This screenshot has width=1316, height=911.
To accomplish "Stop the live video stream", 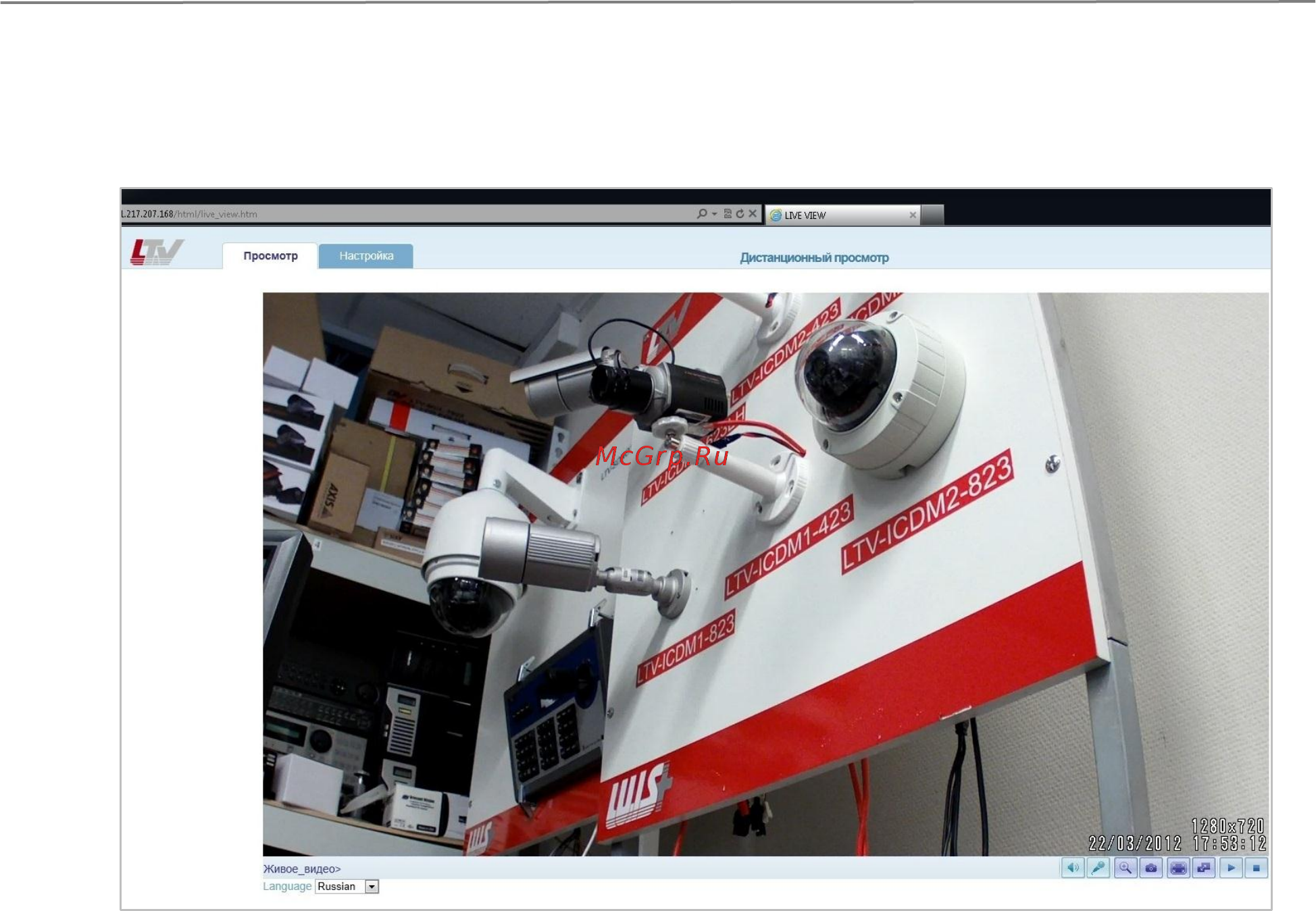I will click(x=1257, y=868).
